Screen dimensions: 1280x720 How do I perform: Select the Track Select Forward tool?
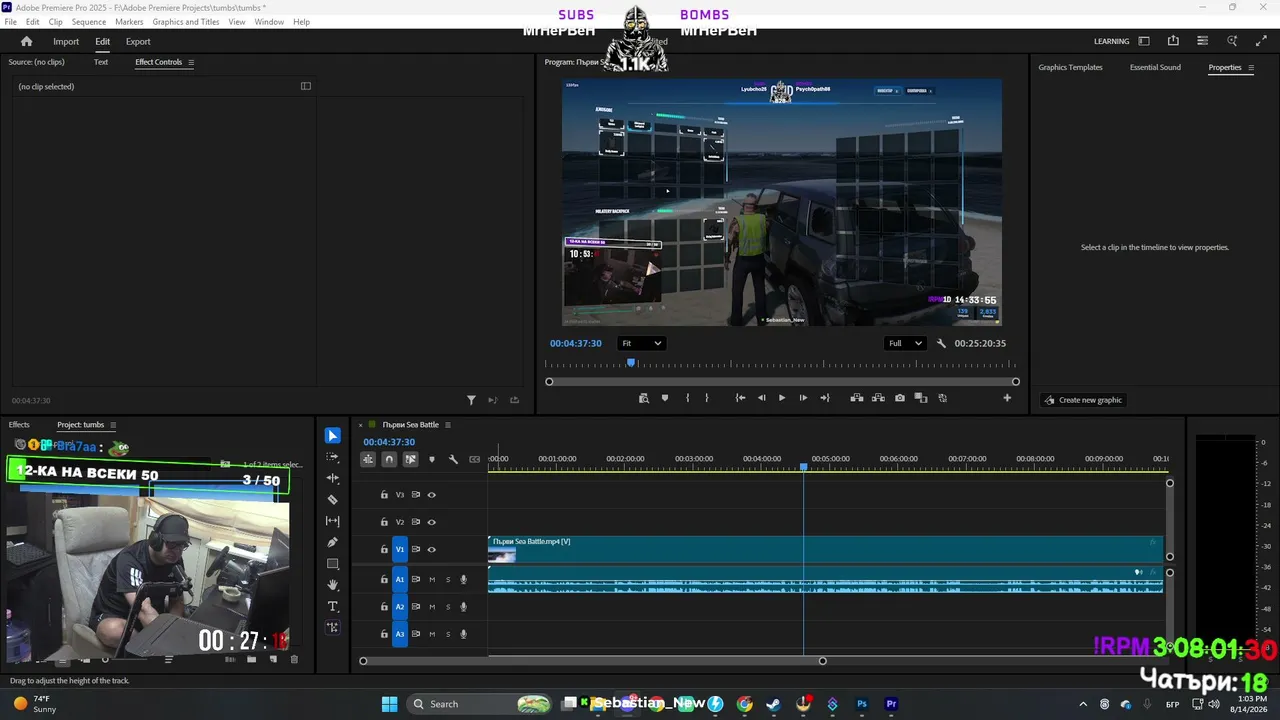(333, 457)
